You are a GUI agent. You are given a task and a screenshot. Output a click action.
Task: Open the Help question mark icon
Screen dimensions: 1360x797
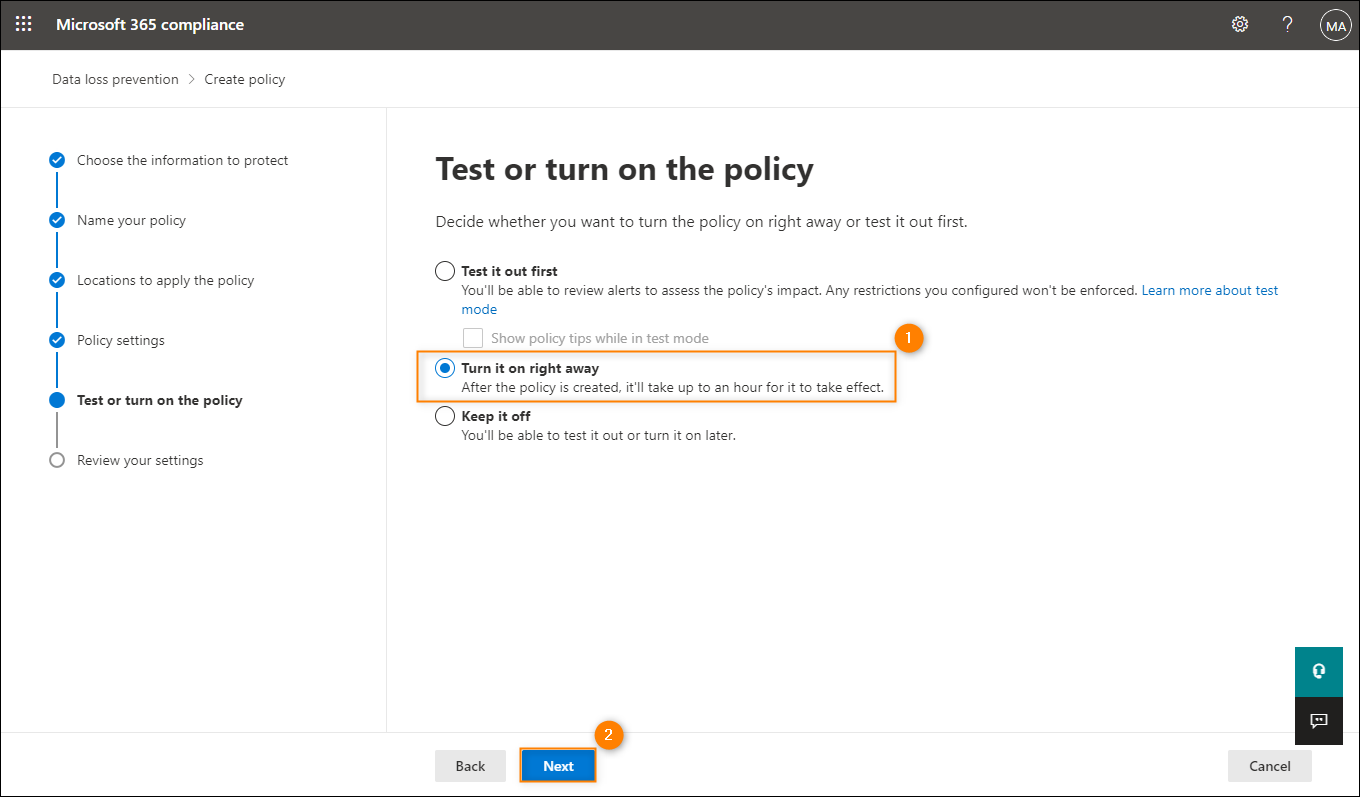click(1288, 24)
